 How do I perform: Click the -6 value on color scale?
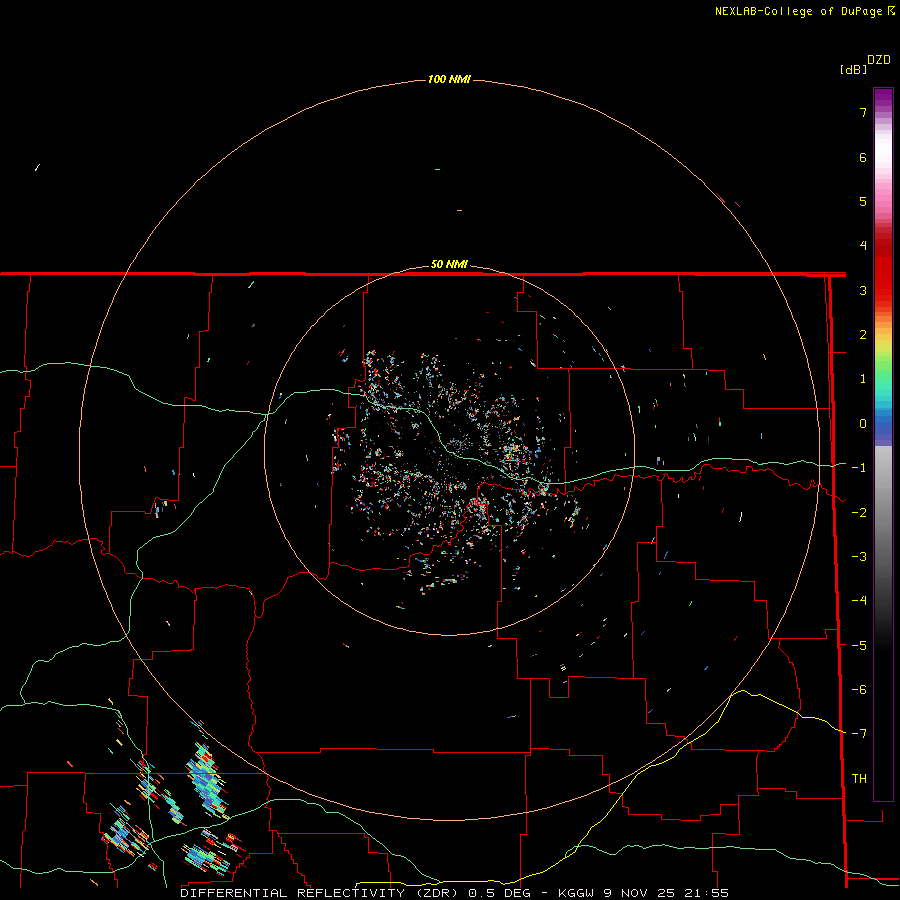point(859,690)
